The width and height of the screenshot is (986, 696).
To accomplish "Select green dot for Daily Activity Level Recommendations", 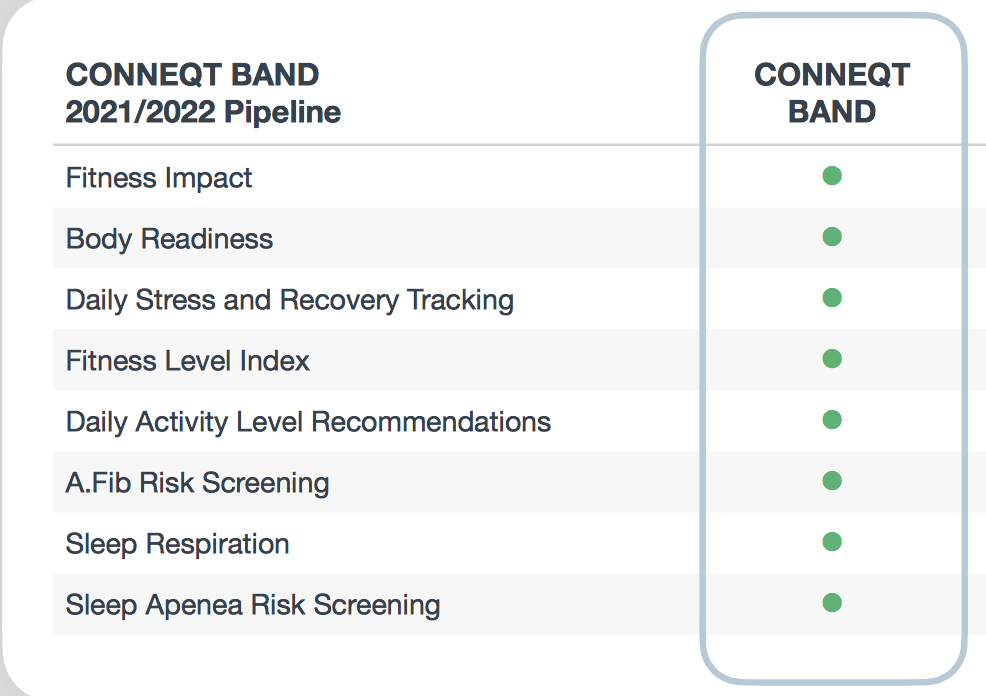I will tap(832, 420).
